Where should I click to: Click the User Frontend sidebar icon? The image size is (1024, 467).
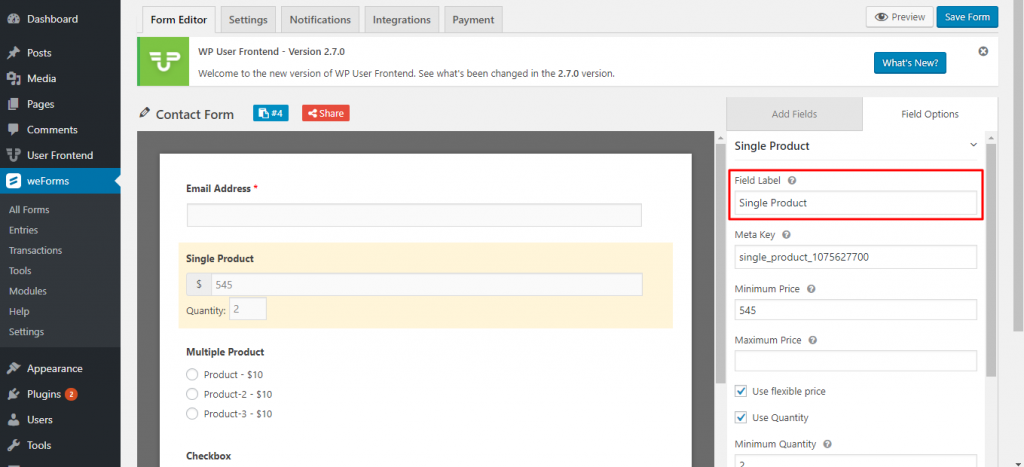pos(13,155)
